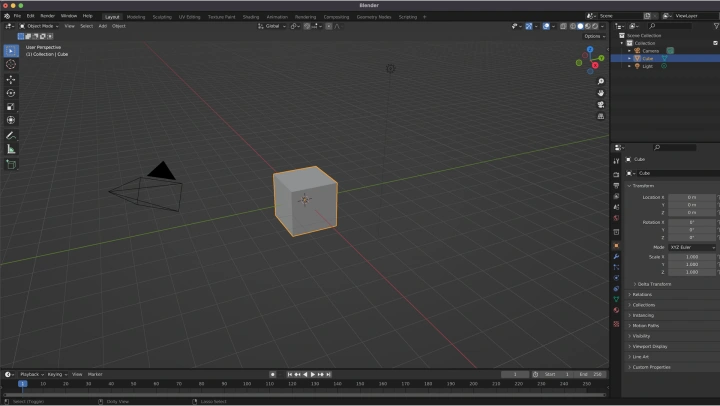720x406 pixels.
Task: Select the Scale tool
Action: [11, 107]
